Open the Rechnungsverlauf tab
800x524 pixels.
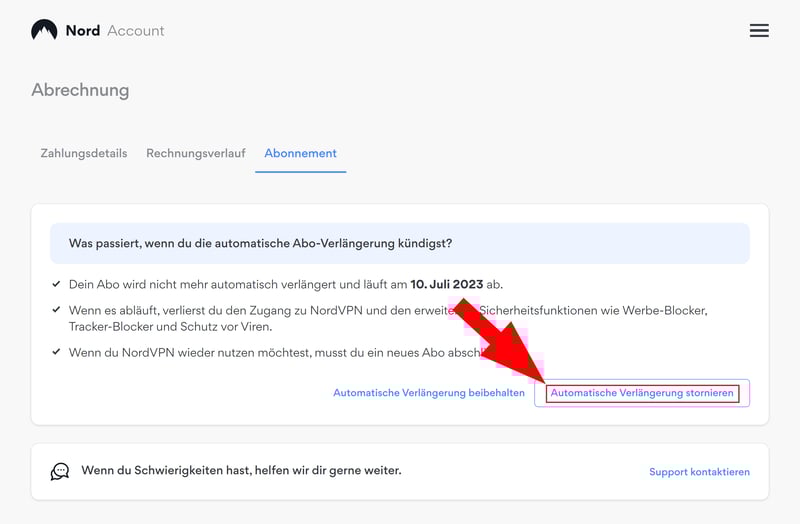[x=196, y=154]
